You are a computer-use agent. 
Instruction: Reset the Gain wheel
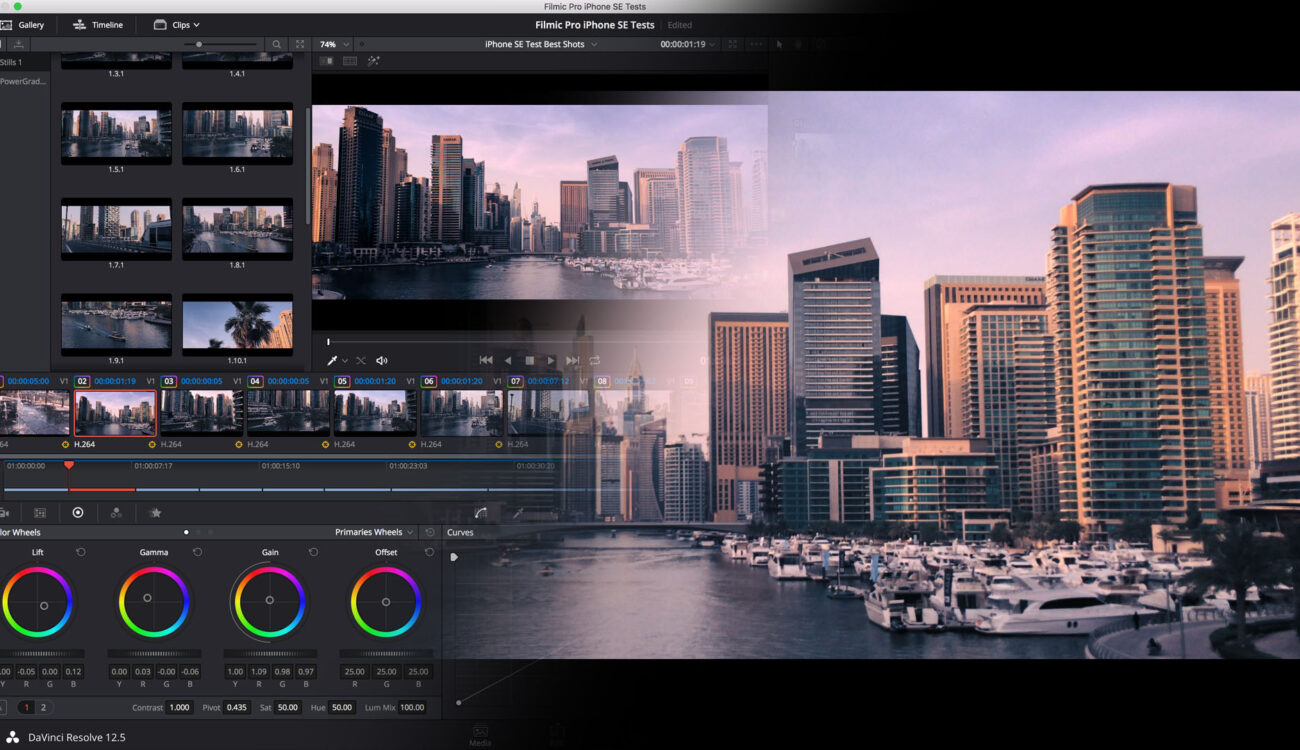click(x=313, y=552)
